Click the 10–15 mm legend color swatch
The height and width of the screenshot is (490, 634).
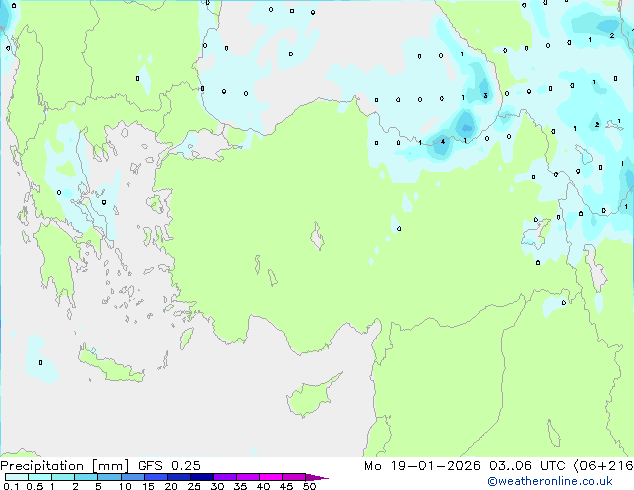click(x=132, y=477)
